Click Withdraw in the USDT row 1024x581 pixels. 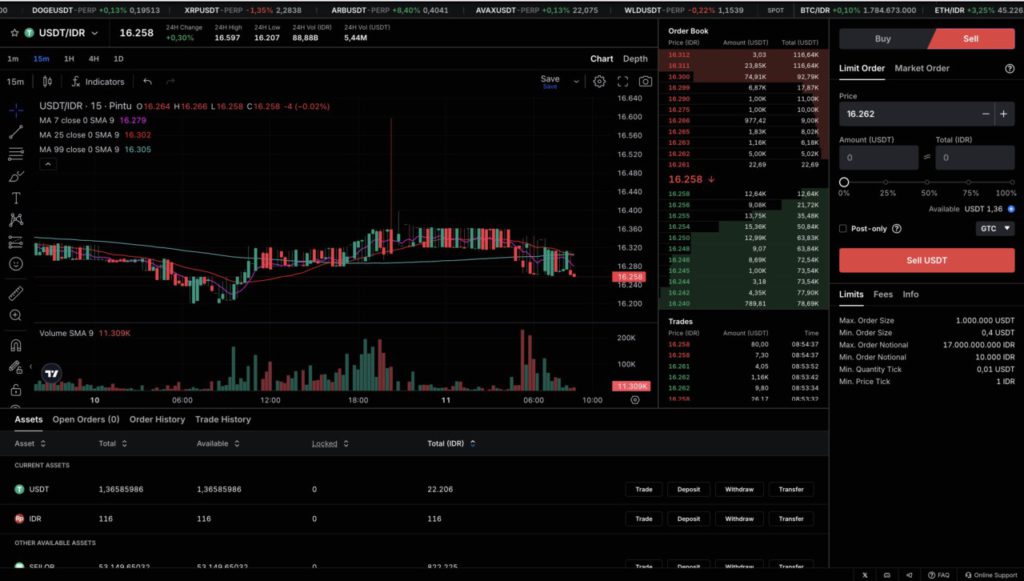tap(739, 490)
